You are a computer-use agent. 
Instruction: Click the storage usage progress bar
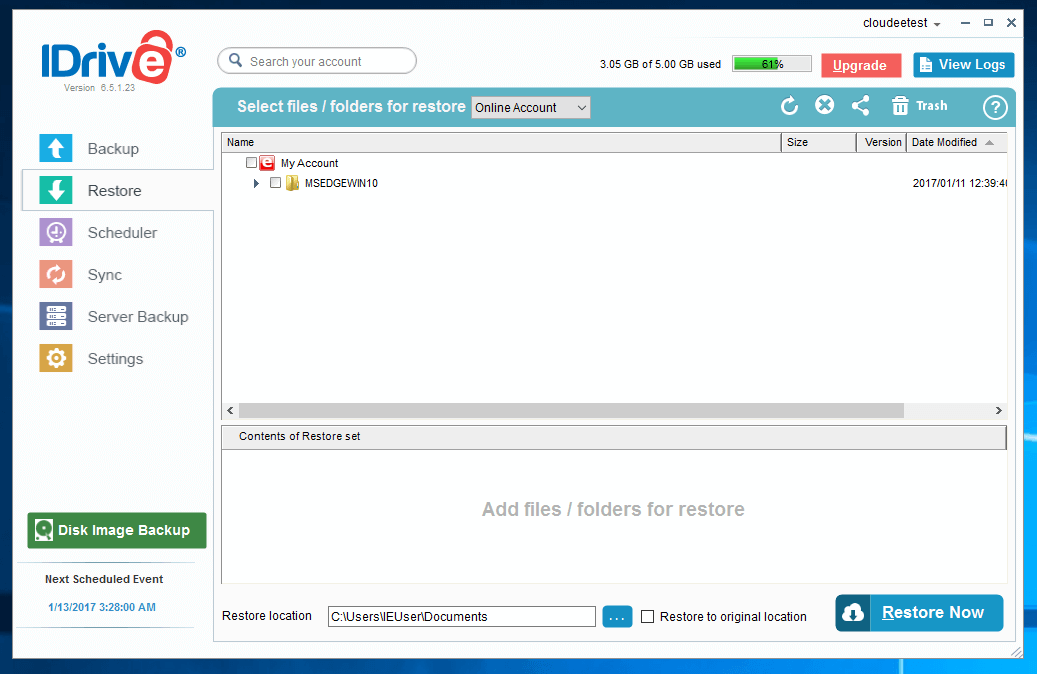click(x=772, y=64)
